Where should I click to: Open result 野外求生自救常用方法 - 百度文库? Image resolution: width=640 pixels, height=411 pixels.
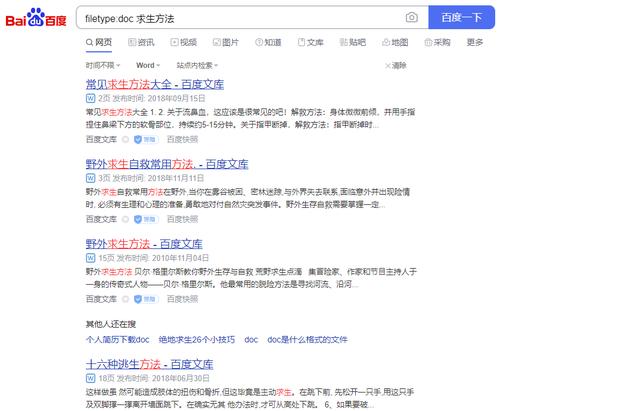[x=167, y=164]
